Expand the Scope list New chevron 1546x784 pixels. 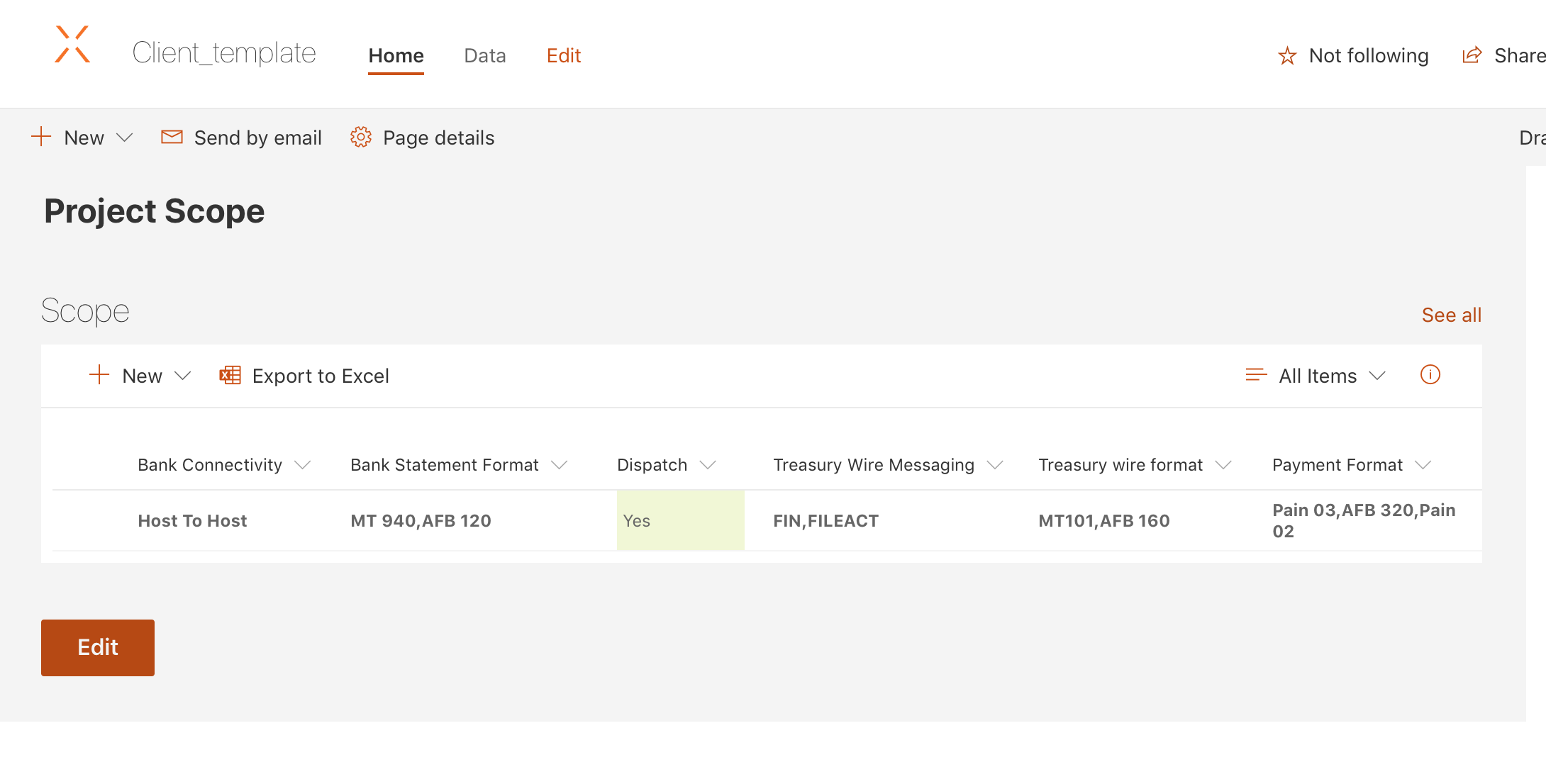point(183,376)
